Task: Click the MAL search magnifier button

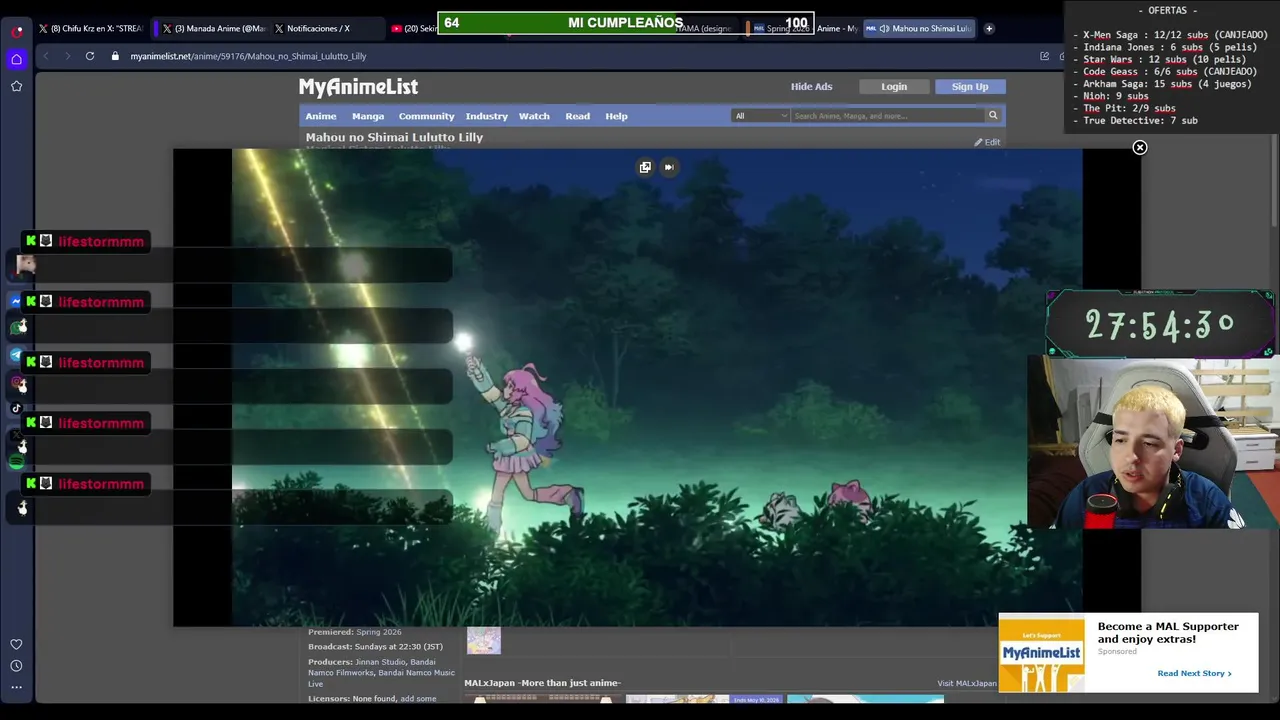Action: pos(993,116)
